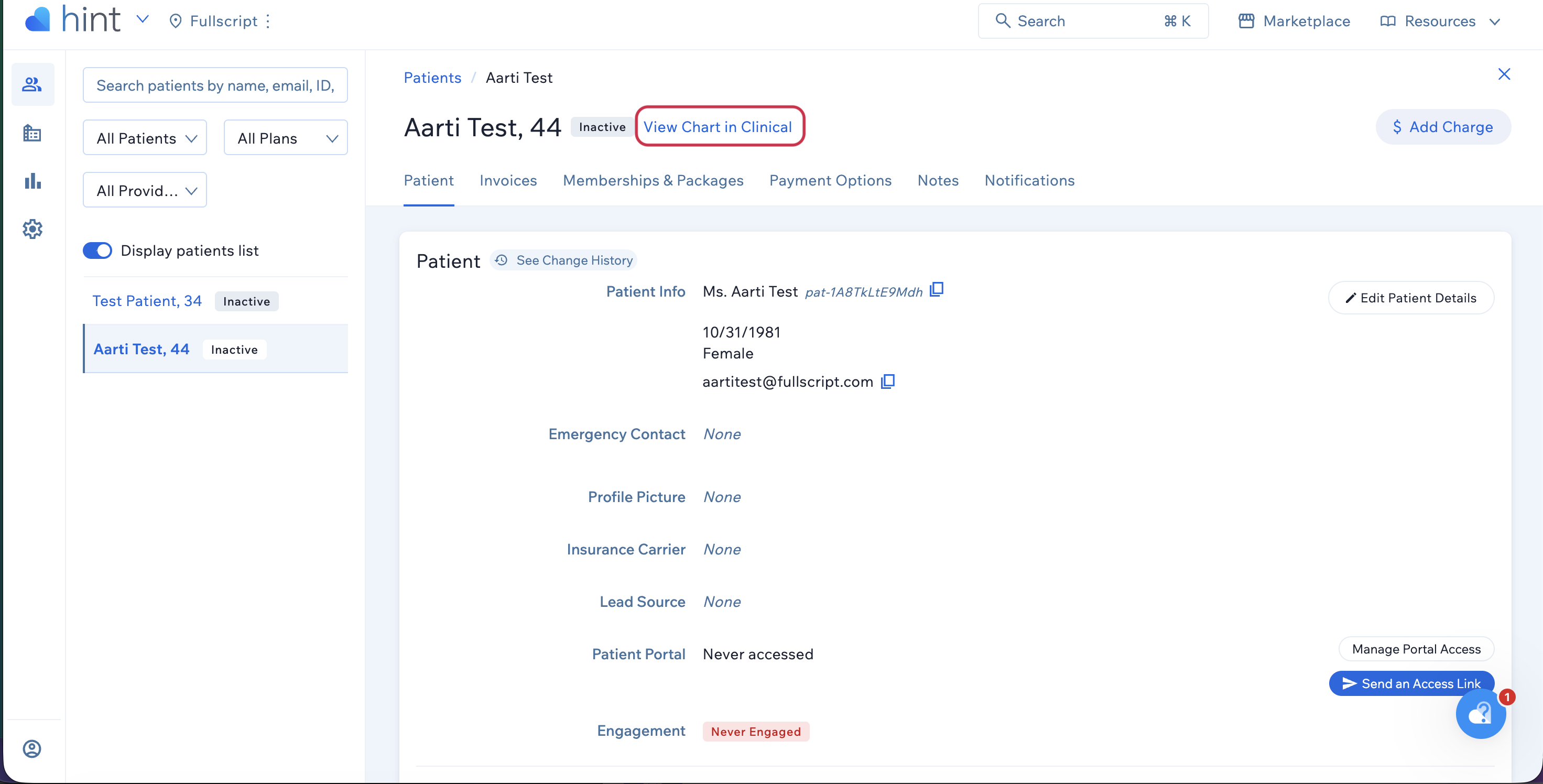1543x784 pixels.
Task: Click the user account icon at bottom
Action: [x=32, y=749]
